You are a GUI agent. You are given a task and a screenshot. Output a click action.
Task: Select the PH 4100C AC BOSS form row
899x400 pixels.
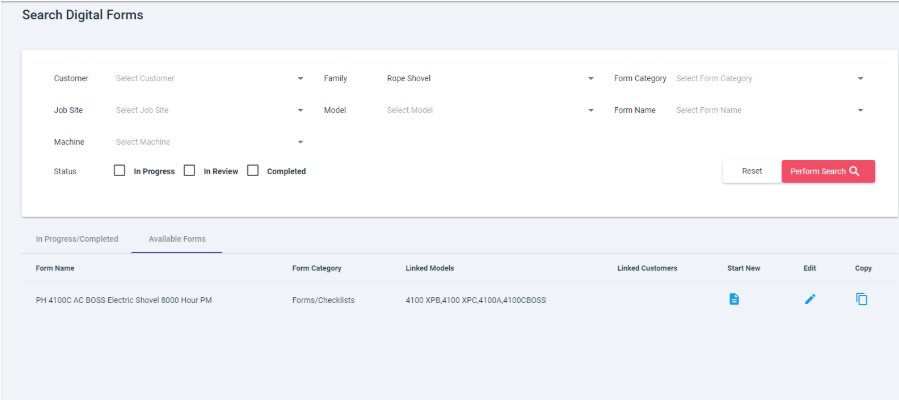(x=123, y=300)
